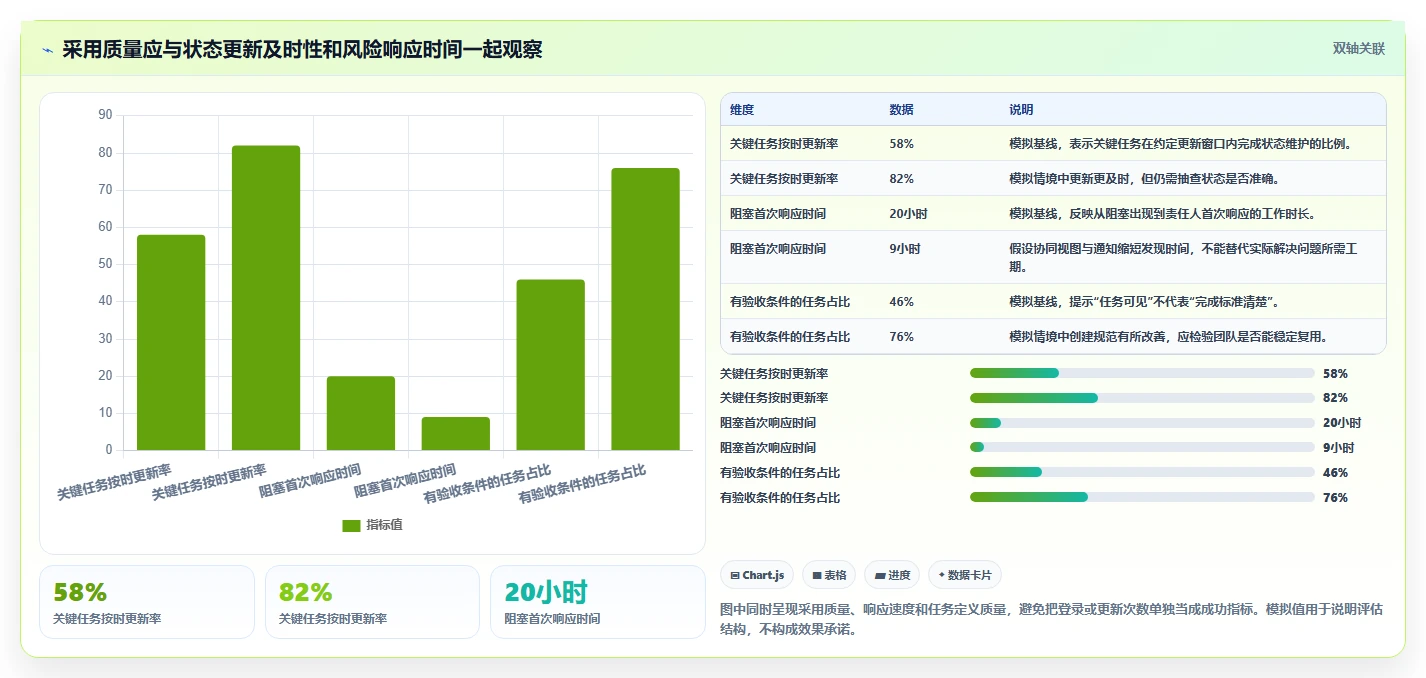This screenshot has height=678, width=1426.
Task: Click the 76% cell in the table
Action: point(901,337)
